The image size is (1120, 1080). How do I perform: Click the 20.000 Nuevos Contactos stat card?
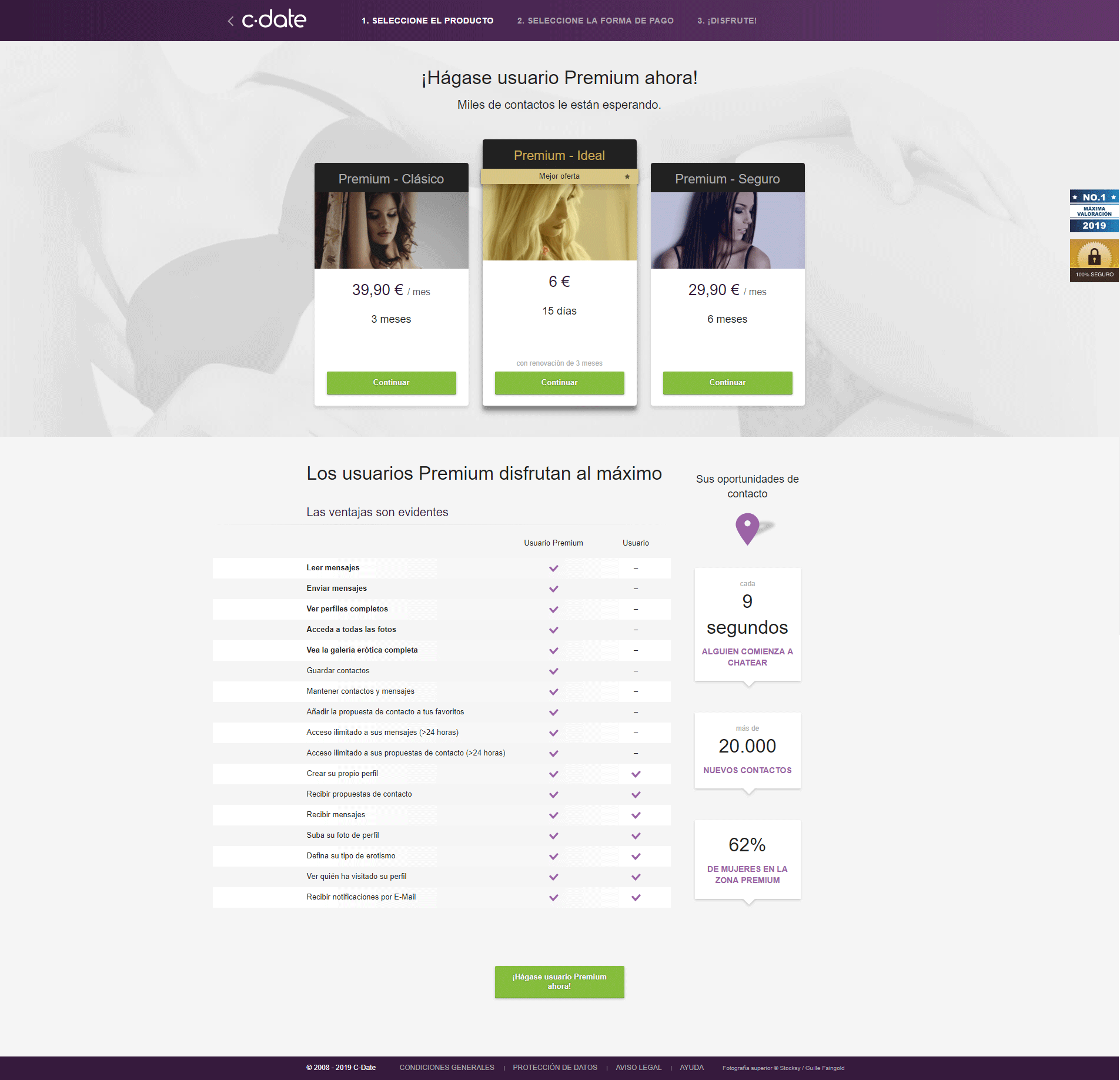pyautogui.click(x=747, y=750)
